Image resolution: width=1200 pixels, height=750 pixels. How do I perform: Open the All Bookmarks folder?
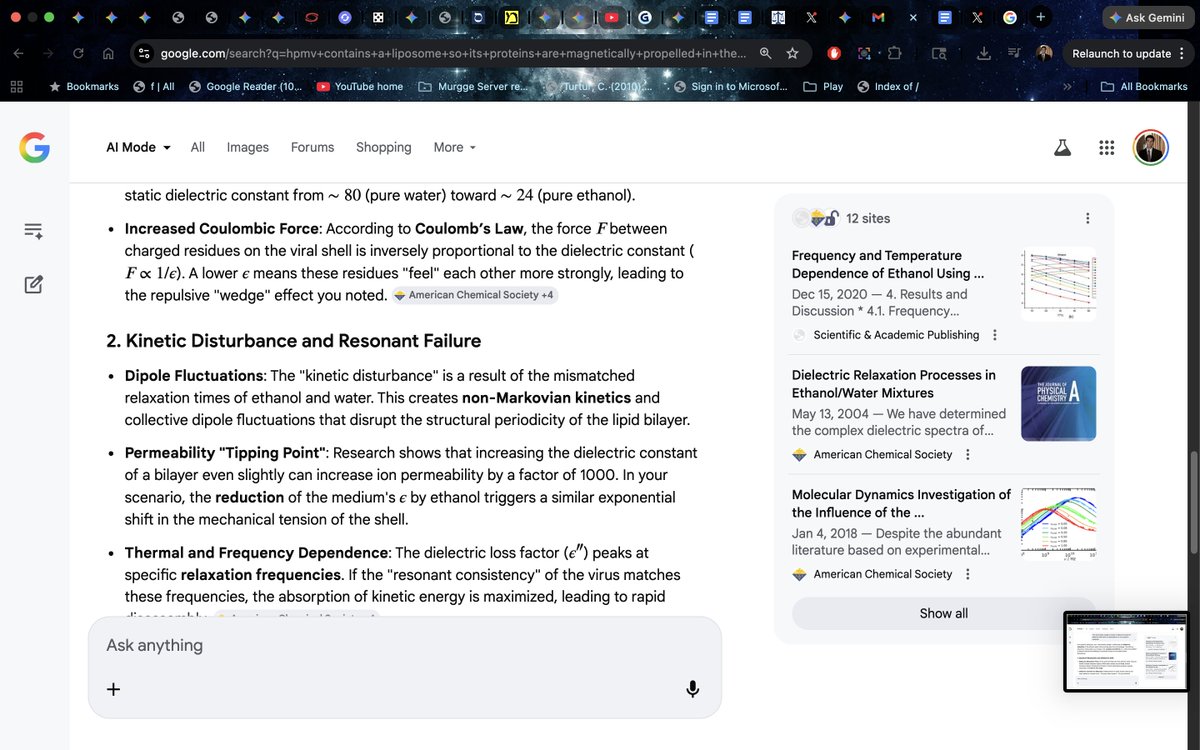1144,87
